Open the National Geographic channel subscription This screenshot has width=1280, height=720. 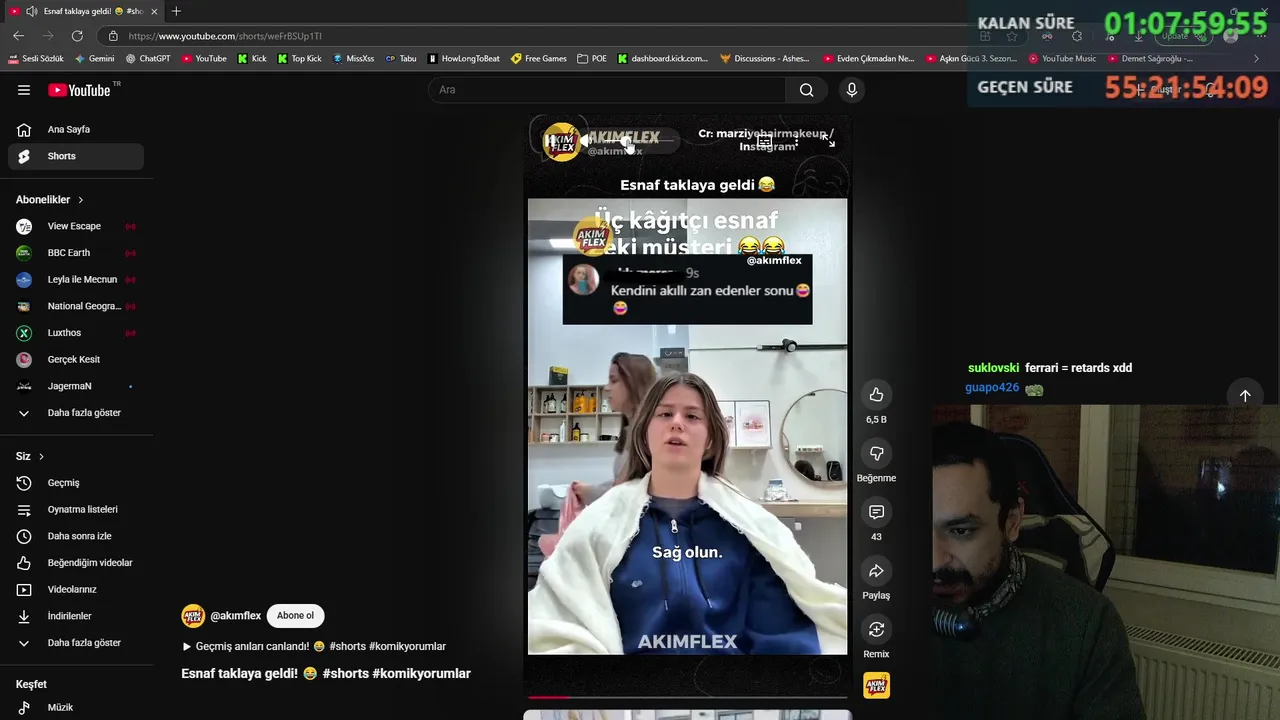pos(76,306)
